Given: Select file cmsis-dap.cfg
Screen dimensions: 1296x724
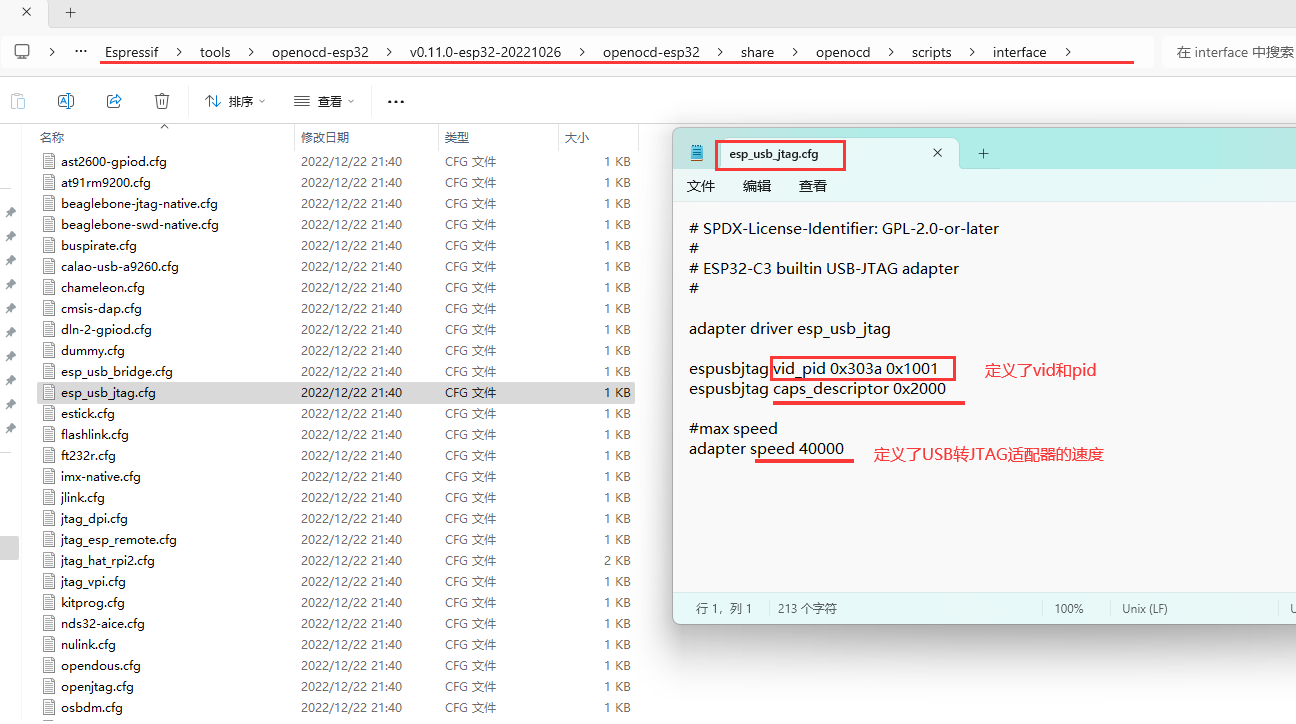Looking at the screenshot, I should coord(101,308).
